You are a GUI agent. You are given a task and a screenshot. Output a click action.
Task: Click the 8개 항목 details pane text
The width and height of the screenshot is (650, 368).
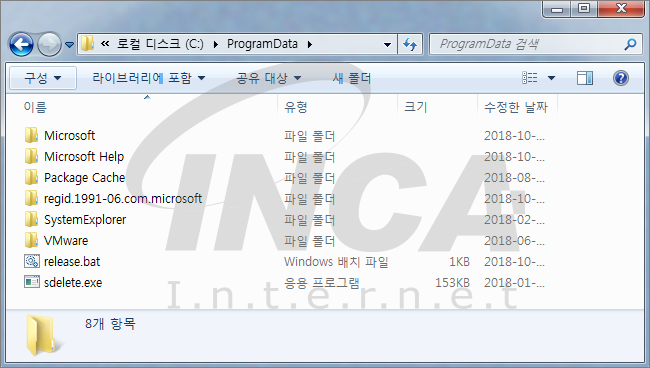[110, 324]
